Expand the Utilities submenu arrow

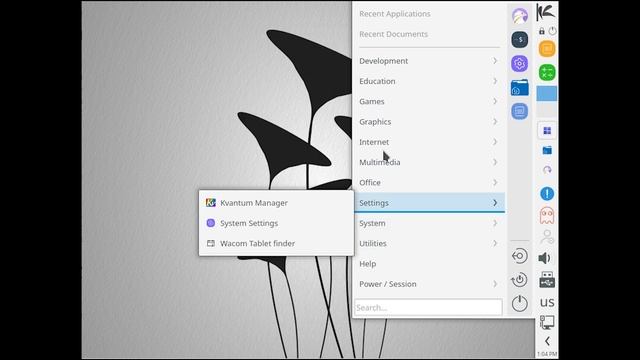[495, 243]
